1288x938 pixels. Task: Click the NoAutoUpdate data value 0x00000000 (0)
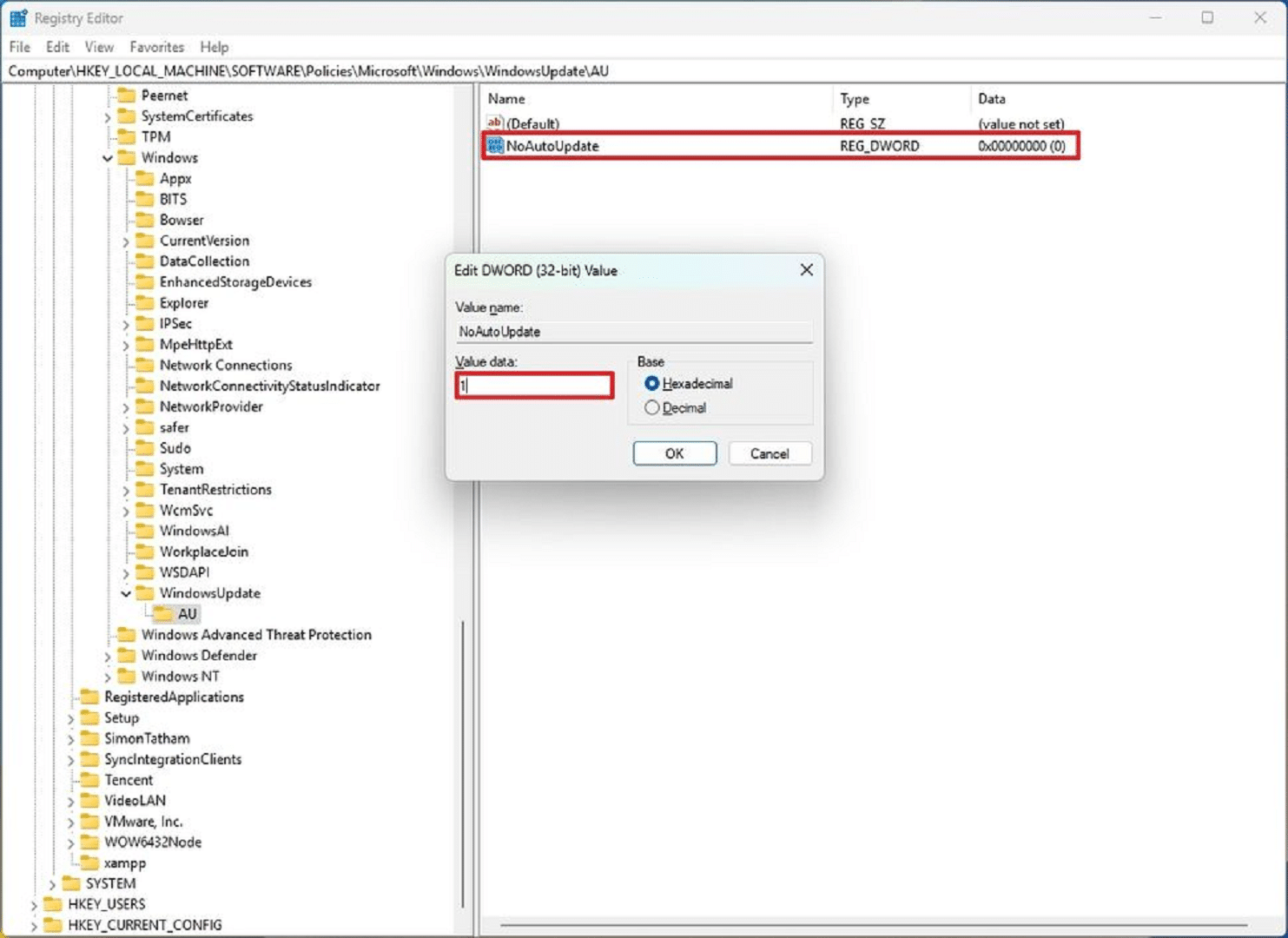[x=1021, y=146]
